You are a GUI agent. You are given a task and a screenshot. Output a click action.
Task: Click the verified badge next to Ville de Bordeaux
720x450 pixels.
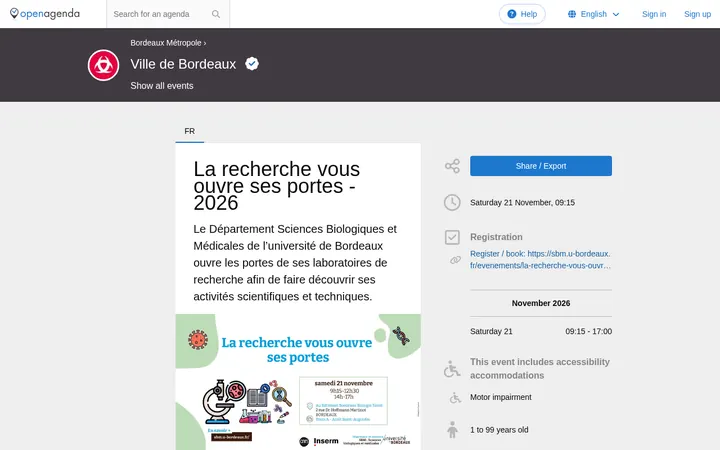click(x=252, y=63)
